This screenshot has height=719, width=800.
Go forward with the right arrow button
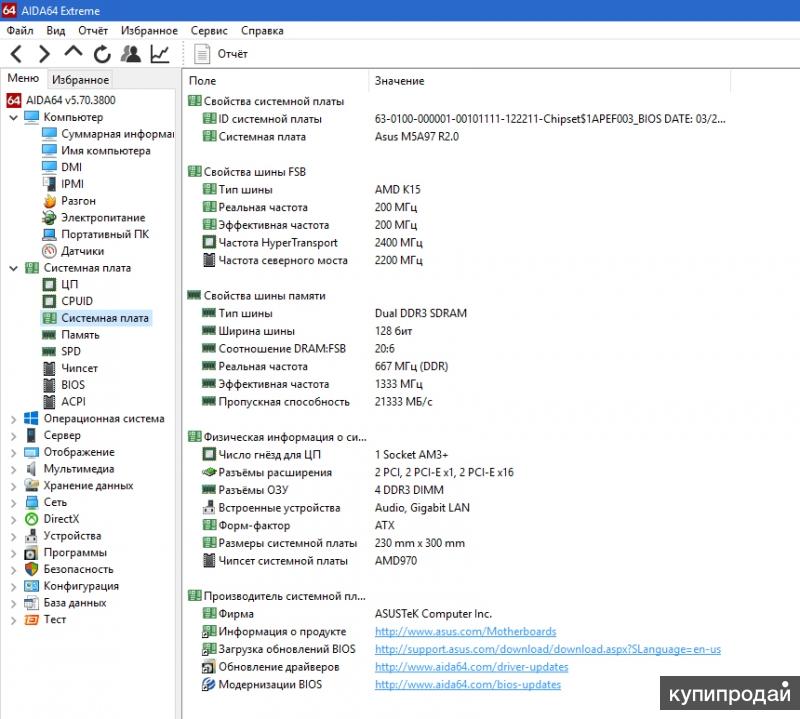45,54
